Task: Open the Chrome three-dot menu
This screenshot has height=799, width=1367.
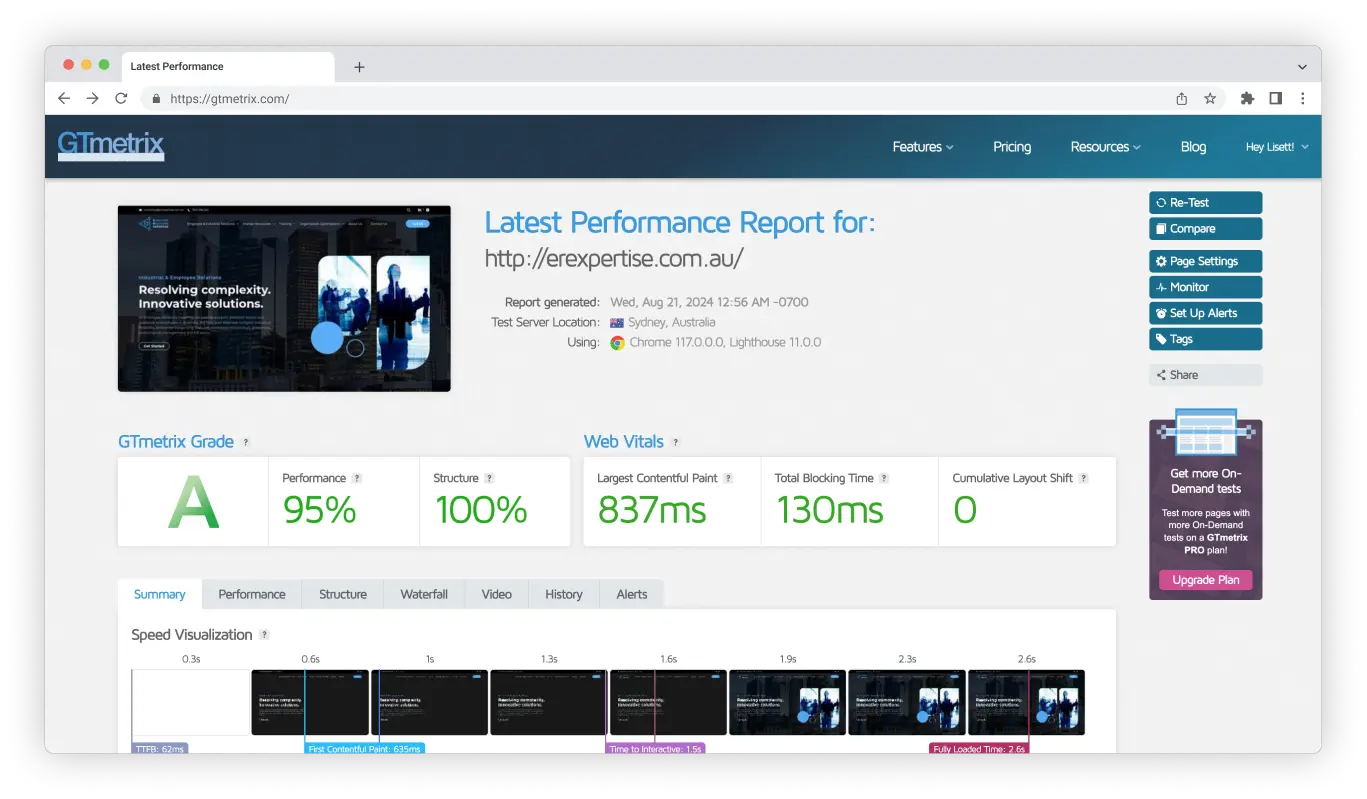Action: tap(1302, 98)
